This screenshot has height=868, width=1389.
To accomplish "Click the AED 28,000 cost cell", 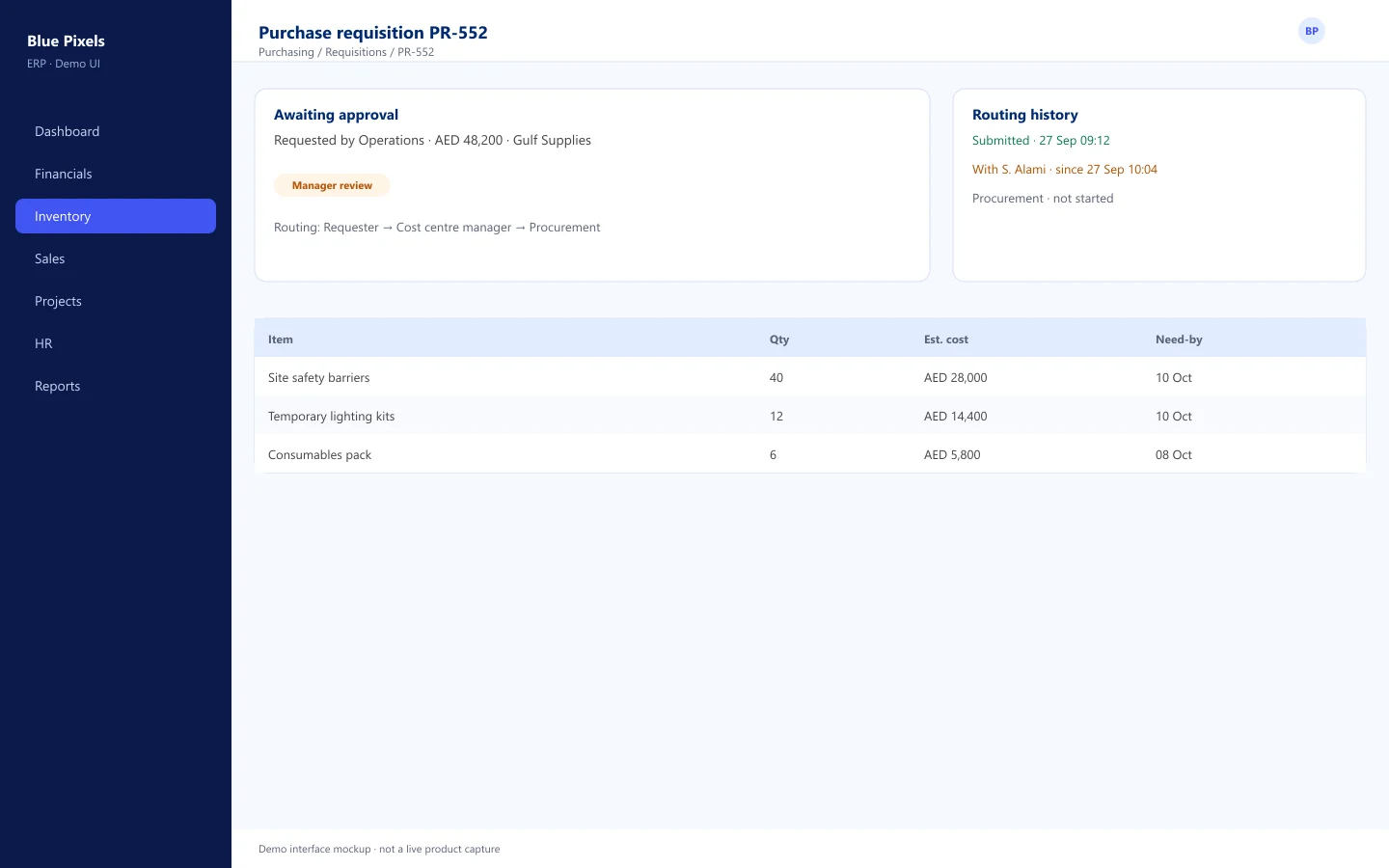I will click(956, 377).
